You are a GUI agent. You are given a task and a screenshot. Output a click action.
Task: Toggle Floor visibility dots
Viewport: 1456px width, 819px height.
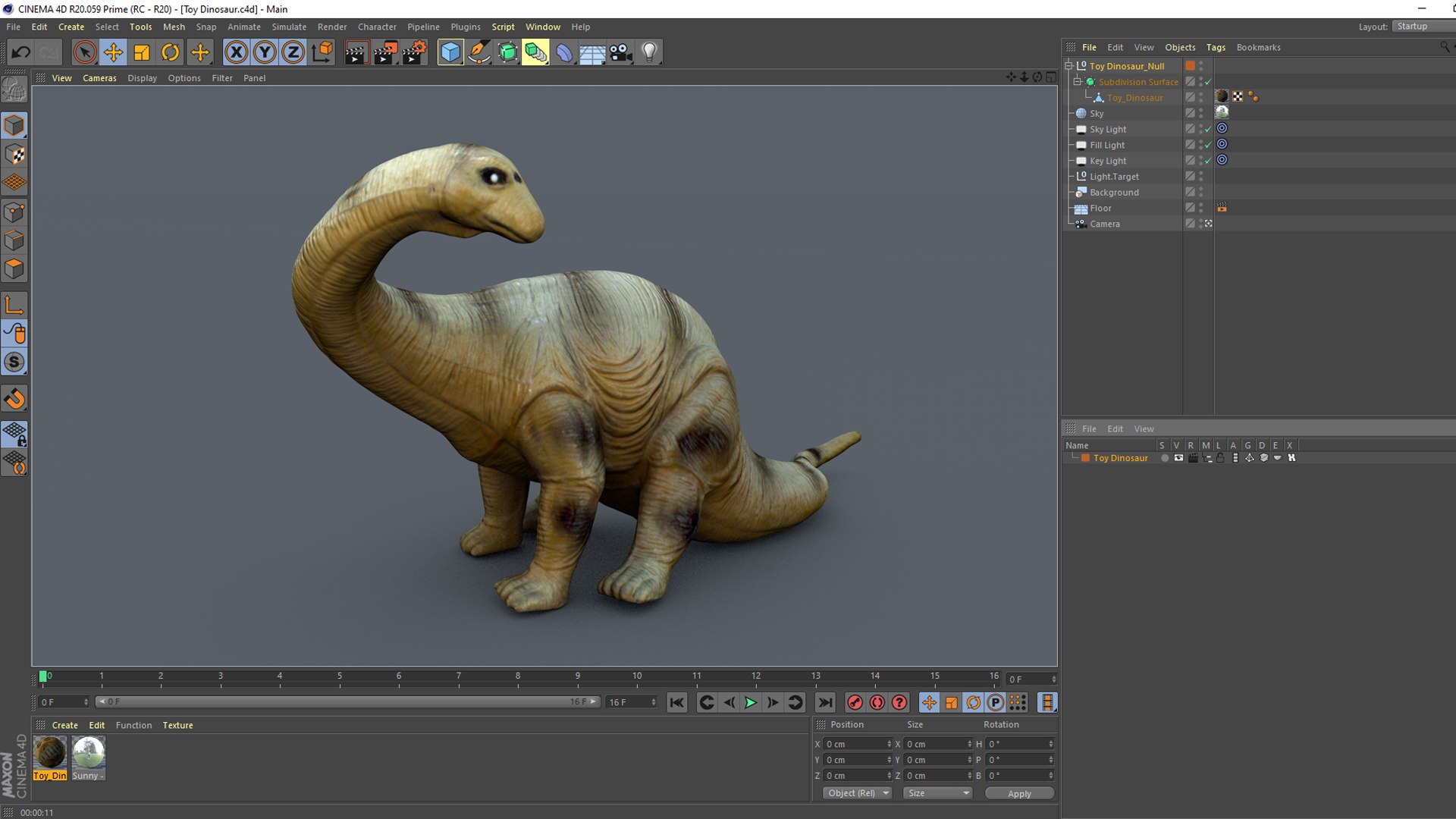click(1201, 209)
